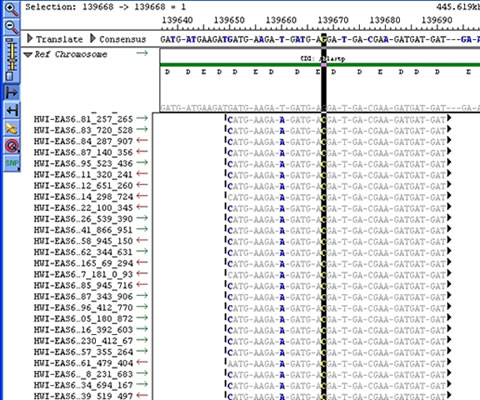
Task: Click red reverse arrow of read 61_479_404
Action: 142,362
